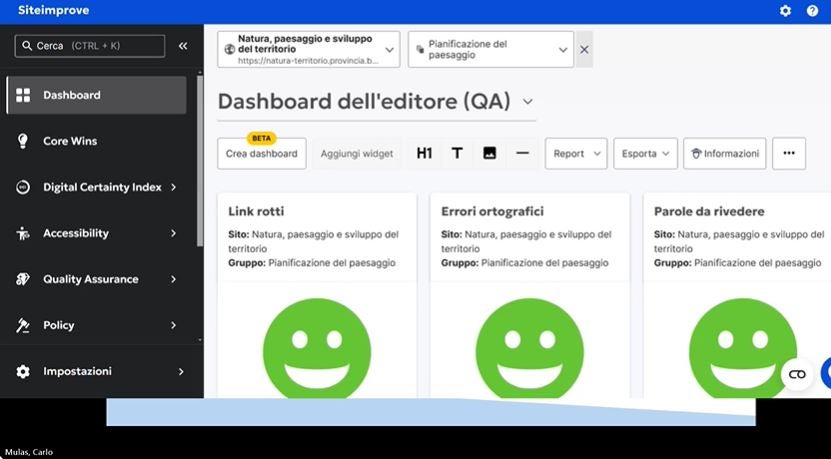Expand the dashboard title chevron
Screen dimensions: 831x459
point(528,101)
